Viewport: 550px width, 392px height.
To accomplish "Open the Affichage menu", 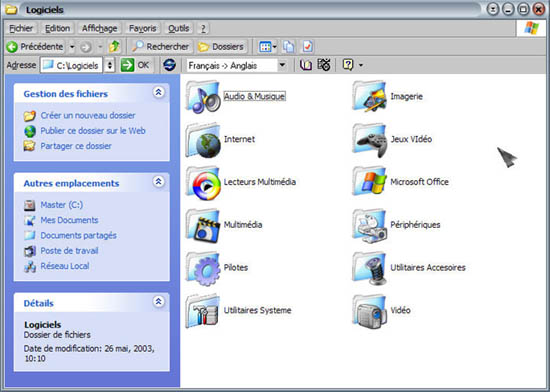I will pyautogui.click(x=100, y=28).
